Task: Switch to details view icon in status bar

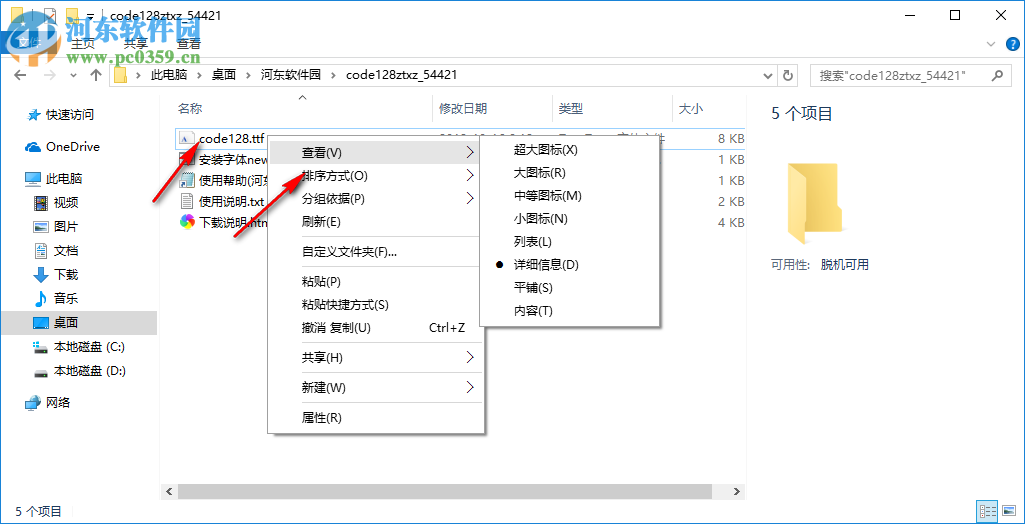Action: tap(987, 511)
